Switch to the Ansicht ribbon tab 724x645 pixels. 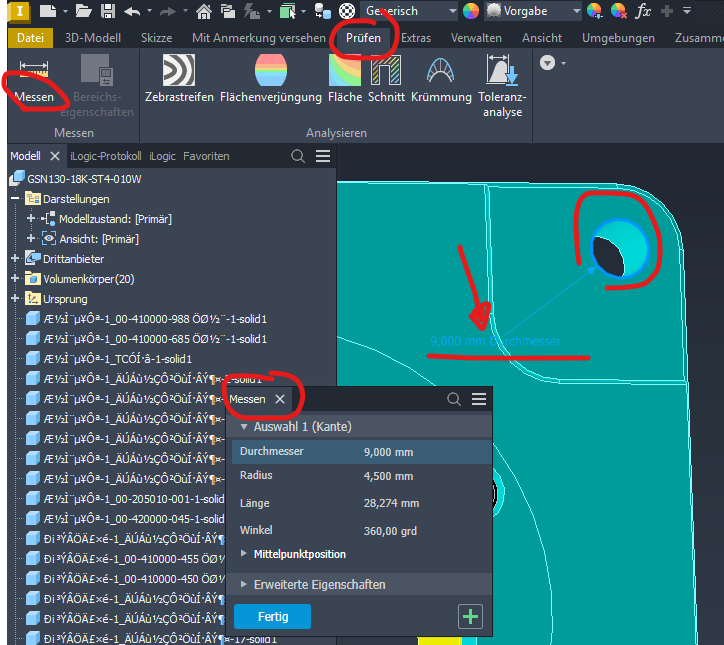click(542, 38)
